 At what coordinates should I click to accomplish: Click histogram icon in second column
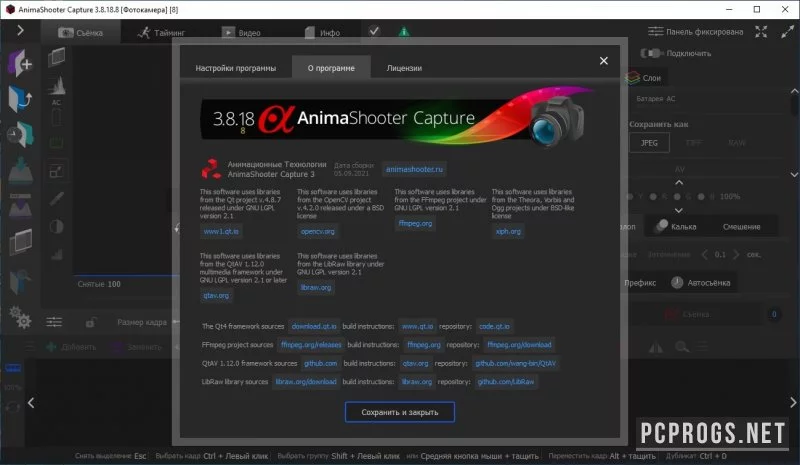[x=57, y=85]
